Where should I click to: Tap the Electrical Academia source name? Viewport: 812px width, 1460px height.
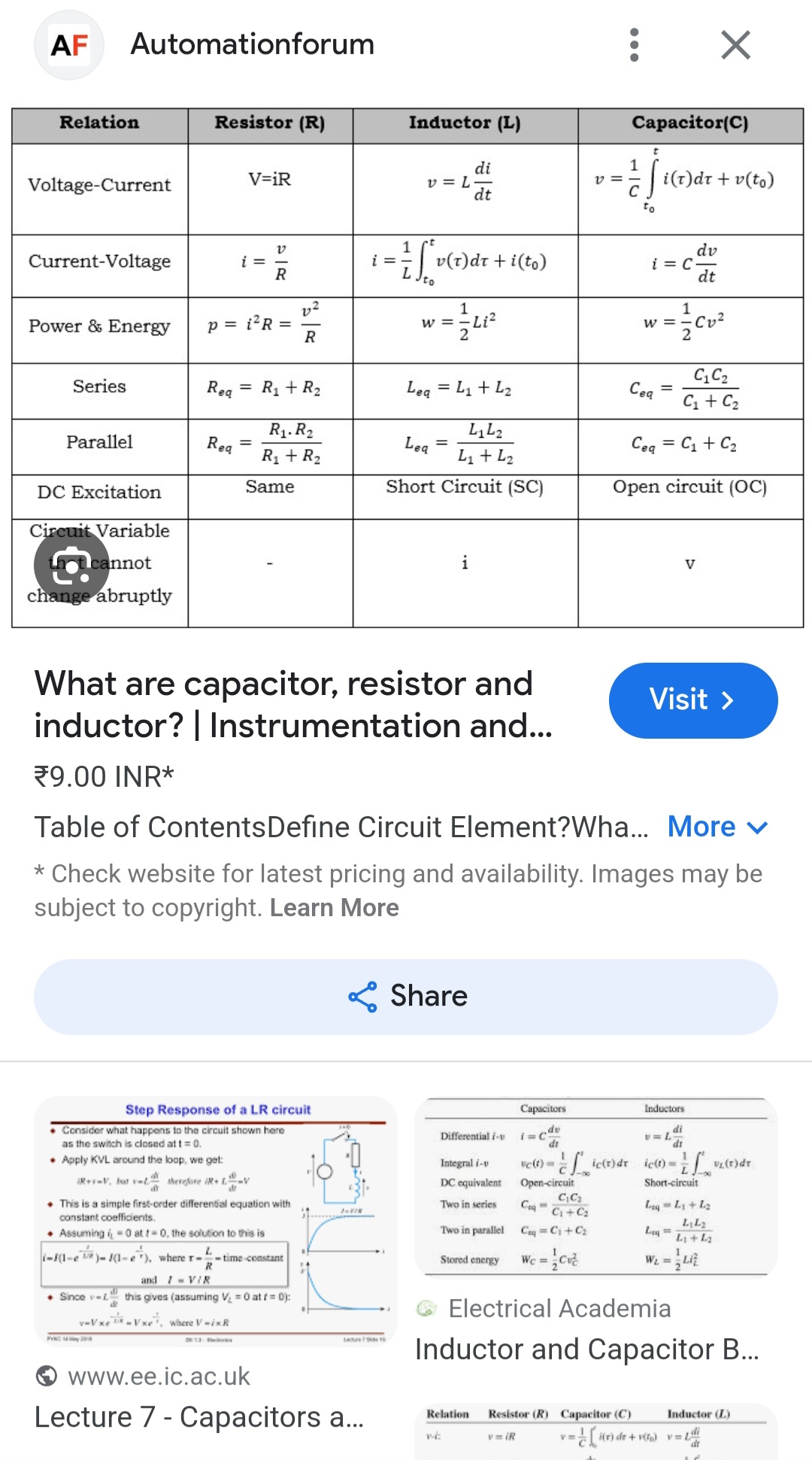point(559,1308)
